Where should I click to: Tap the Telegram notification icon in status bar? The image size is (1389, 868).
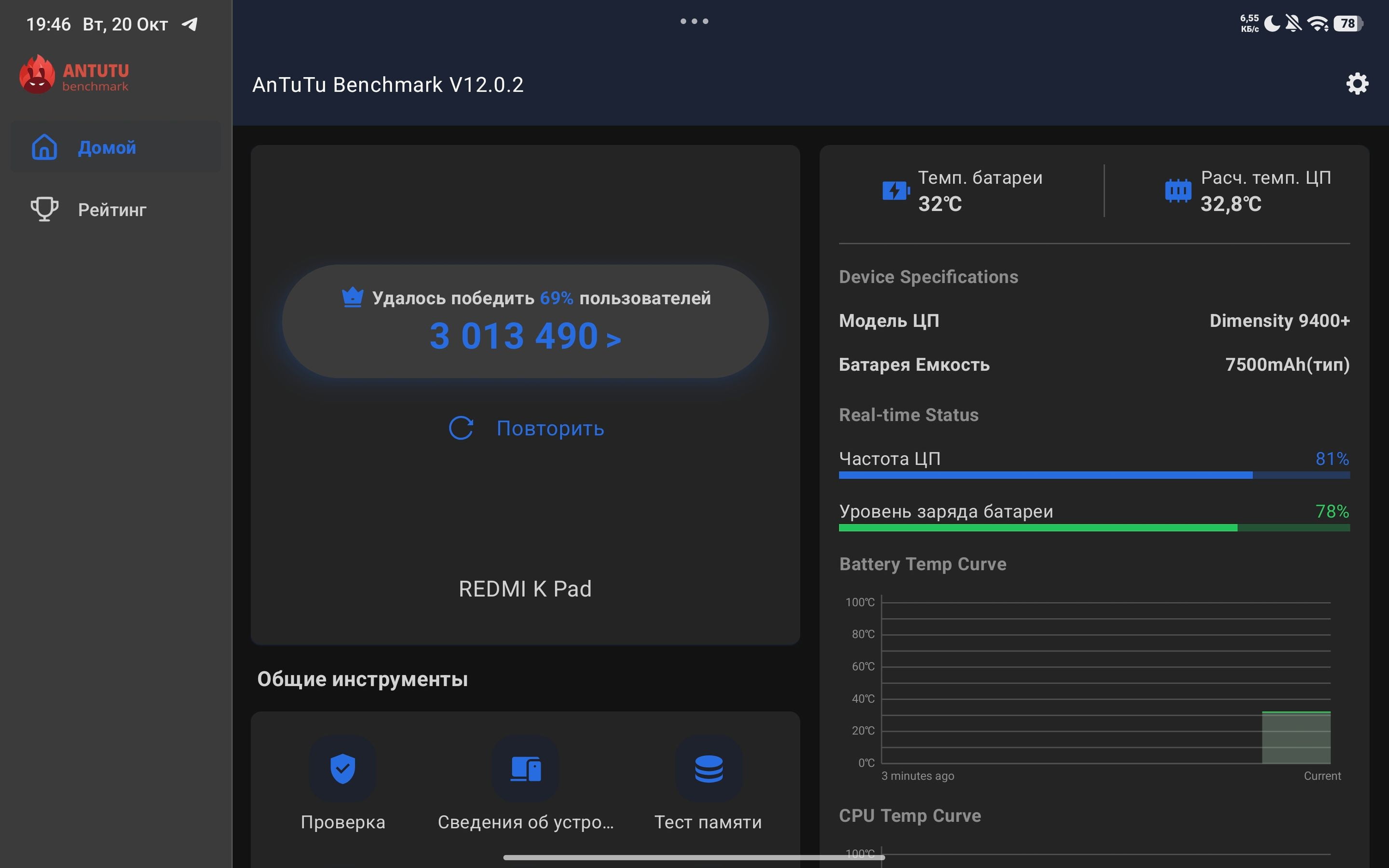coord(190,24)
